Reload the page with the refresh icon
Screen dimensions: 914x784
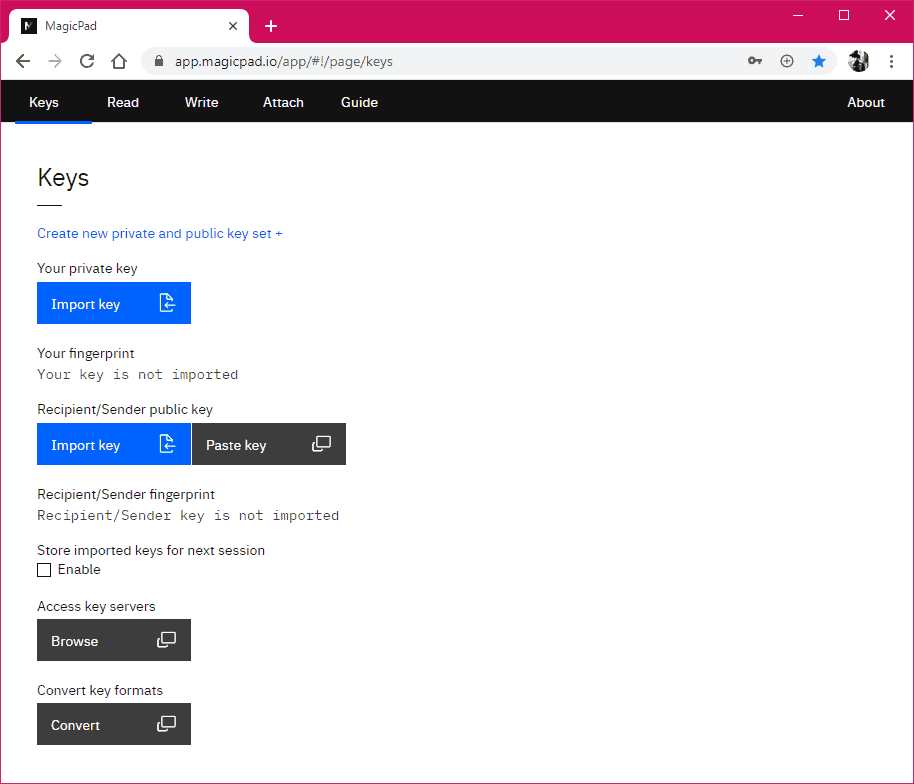tap(86, 61)
